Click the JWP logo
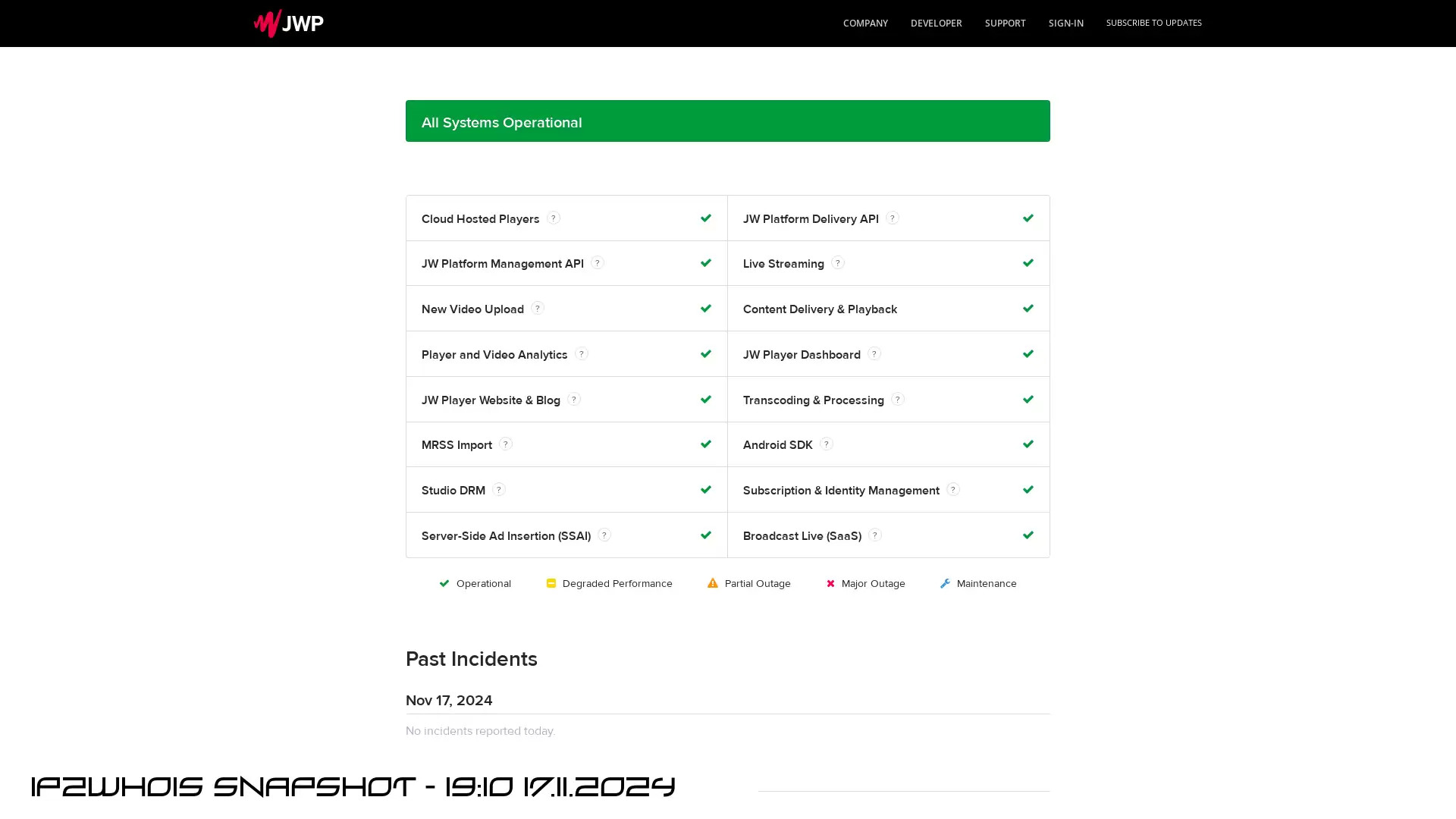This screenshot has height=819, width=1456. (x=288, y=24)
